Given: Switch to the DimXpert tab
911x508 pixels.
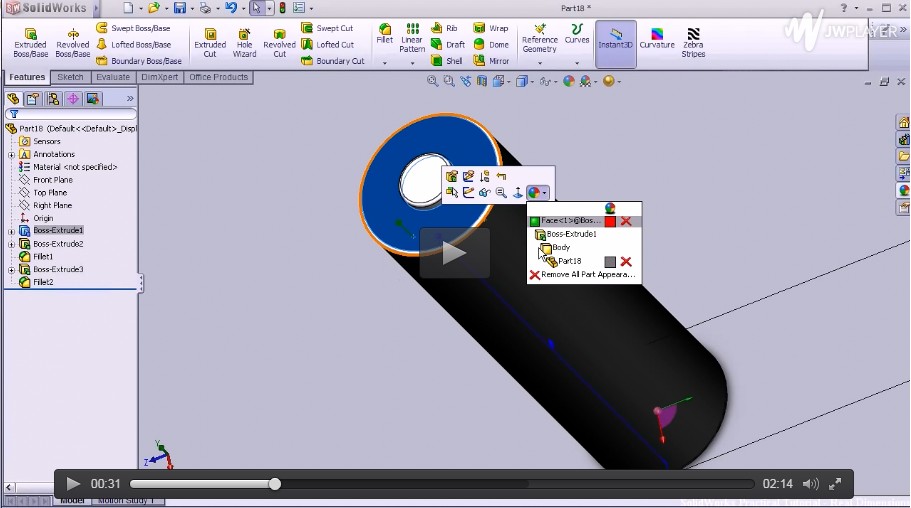Looking at the screenshot, I should click(159, 77).
